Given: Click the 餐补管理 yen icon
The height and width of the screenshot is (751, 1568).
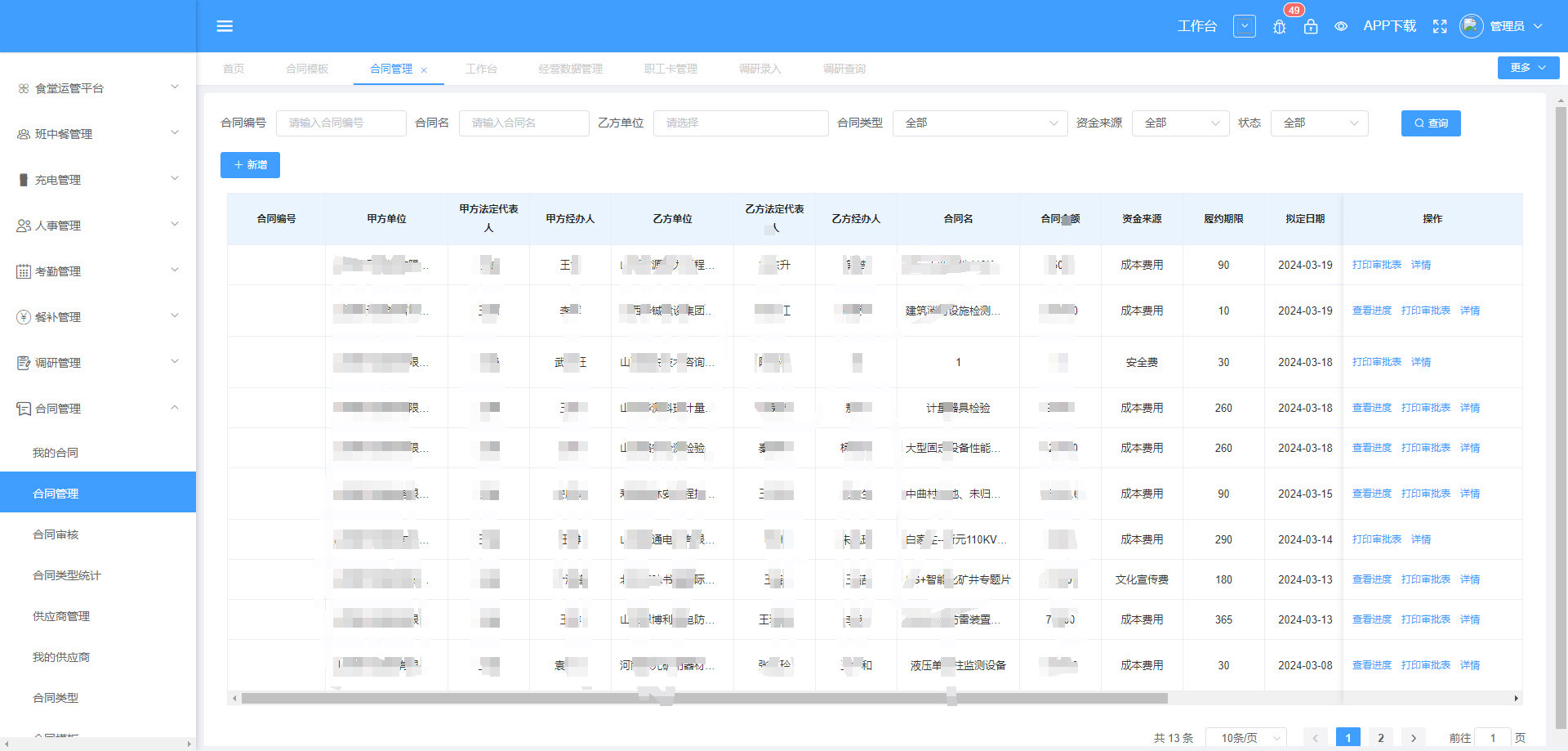Looking at the screenshot, I should 24,317.
